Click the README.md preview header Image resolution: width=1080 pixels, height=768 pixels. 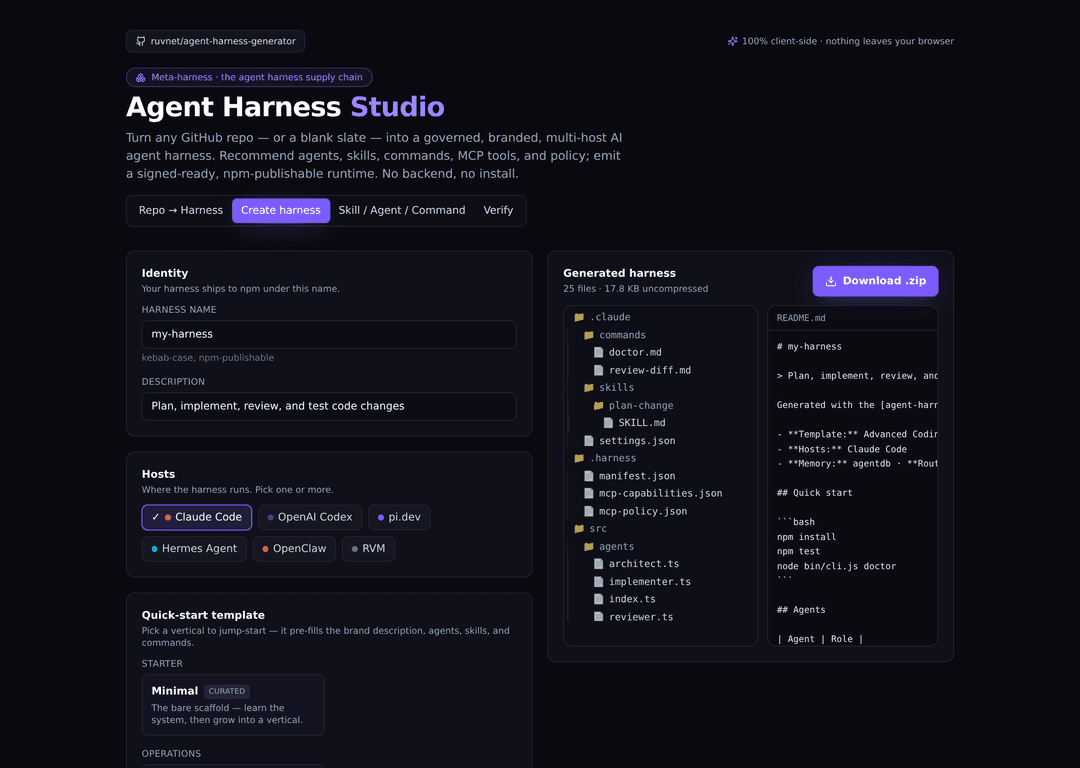(x=852, y=318)
